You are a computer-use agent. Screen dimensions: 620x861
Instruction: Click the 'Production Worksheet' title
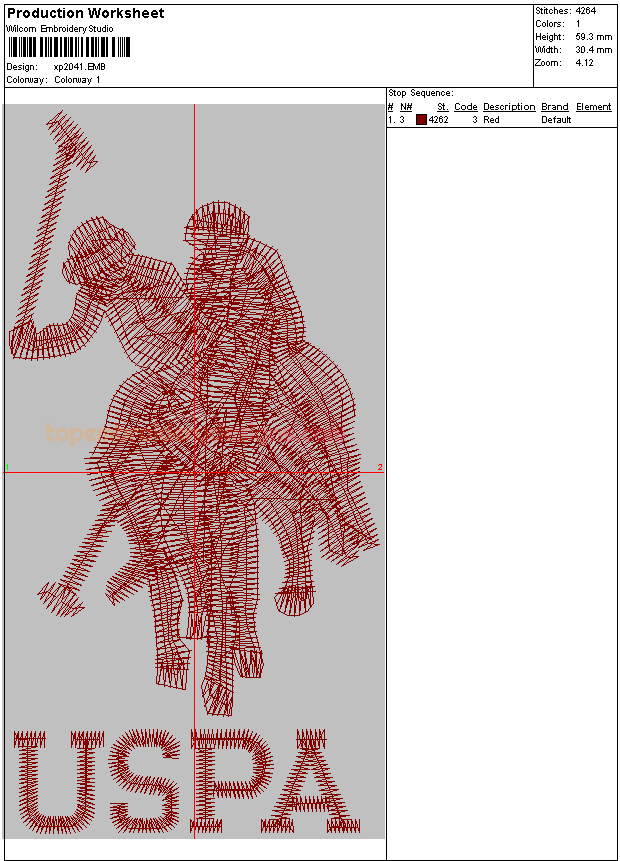pyautogui.click(x=86, y=13)
